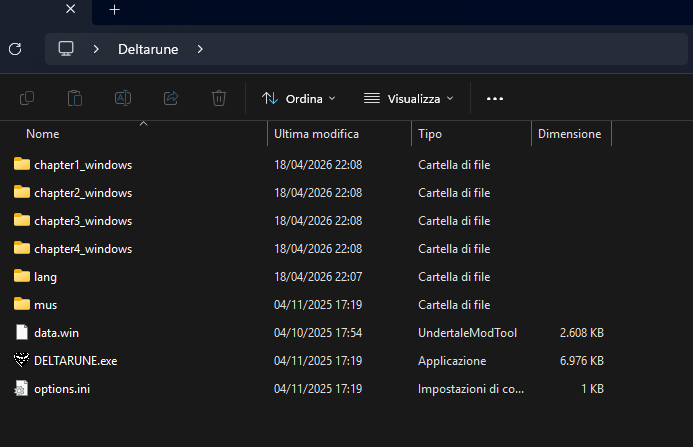693x447 pixels.
Task: Expand chevron before Deltarune in breadcrumb
Action: tap(96, 49)
